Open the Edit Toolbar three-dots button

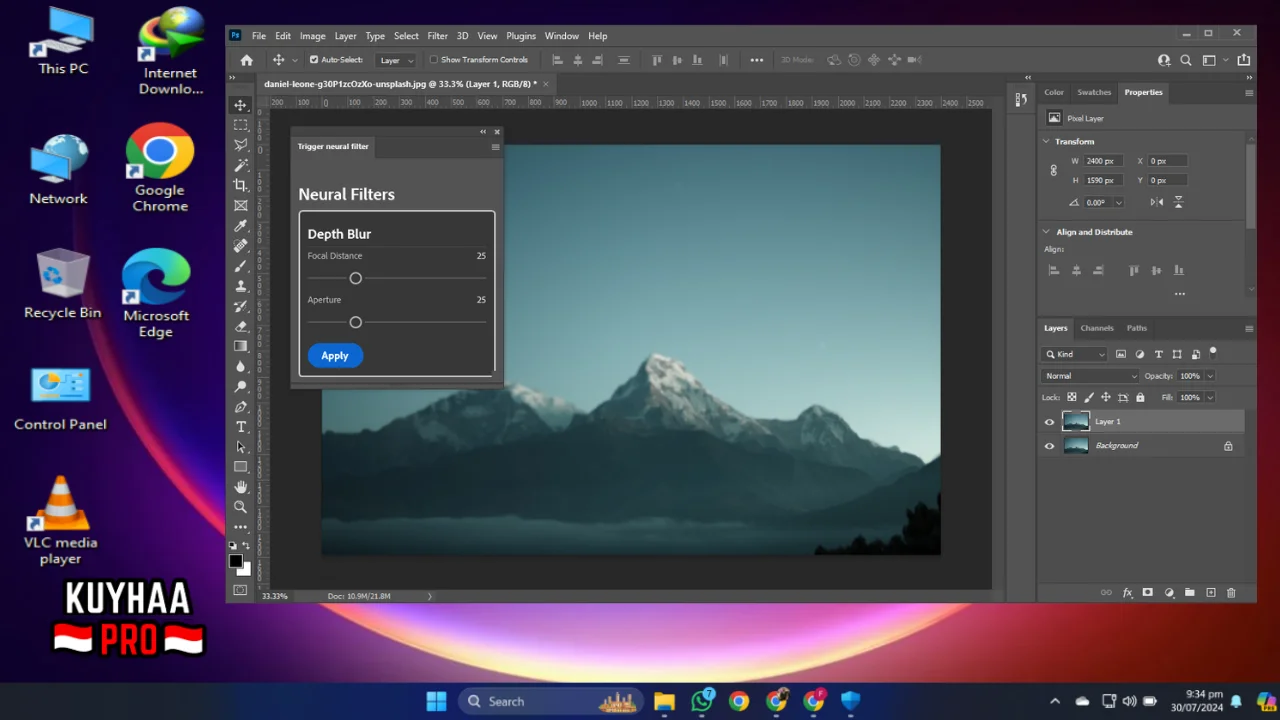click(x=241, y=527)
